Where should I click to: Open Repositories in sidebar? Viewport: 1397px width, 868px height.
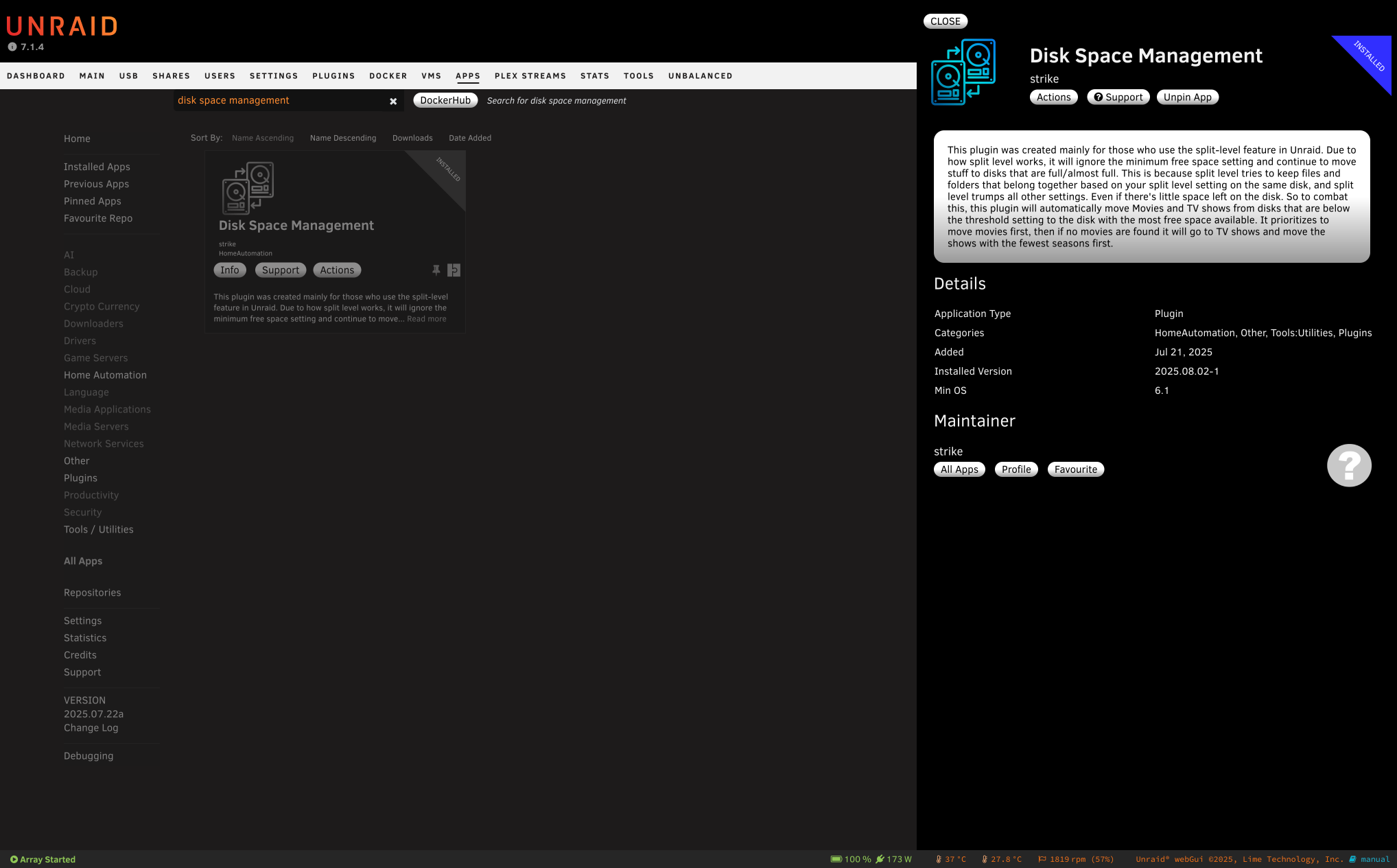92,593
